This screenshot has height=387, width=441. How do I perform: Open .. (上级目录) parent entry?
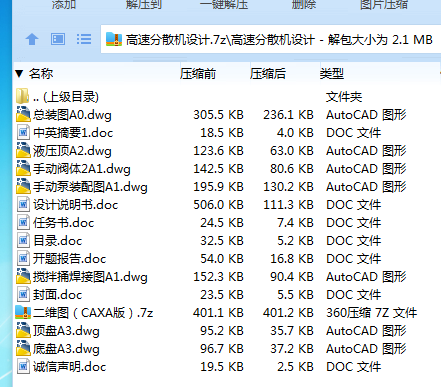pos(66,97)
